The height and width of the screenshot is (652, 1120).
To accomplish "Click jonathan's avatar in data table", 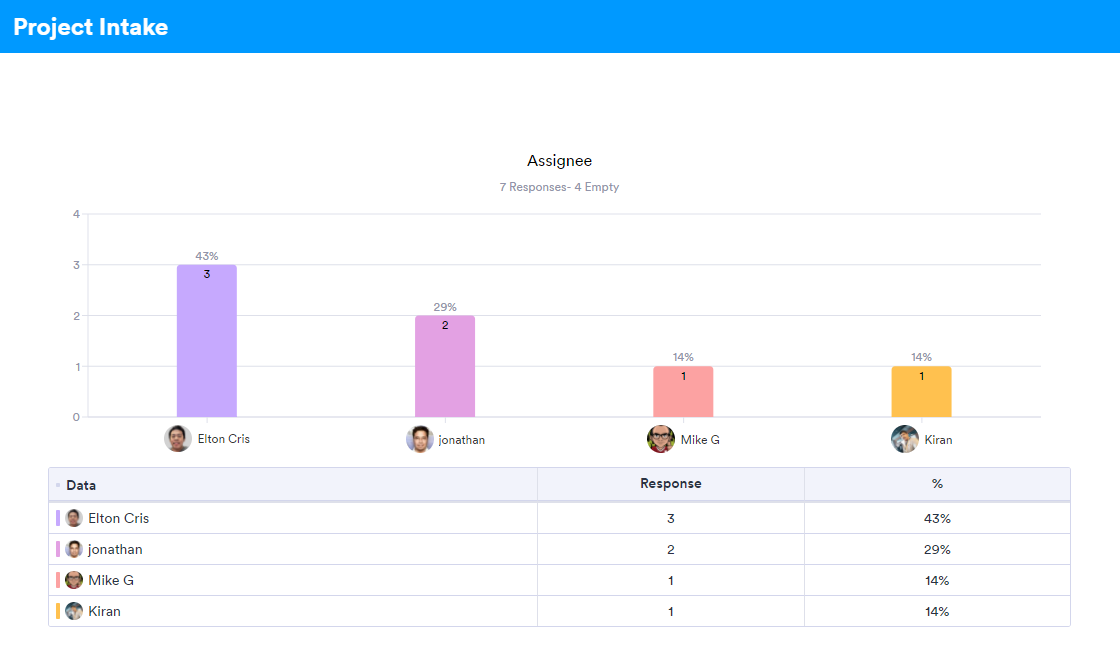I will point(74,549).
